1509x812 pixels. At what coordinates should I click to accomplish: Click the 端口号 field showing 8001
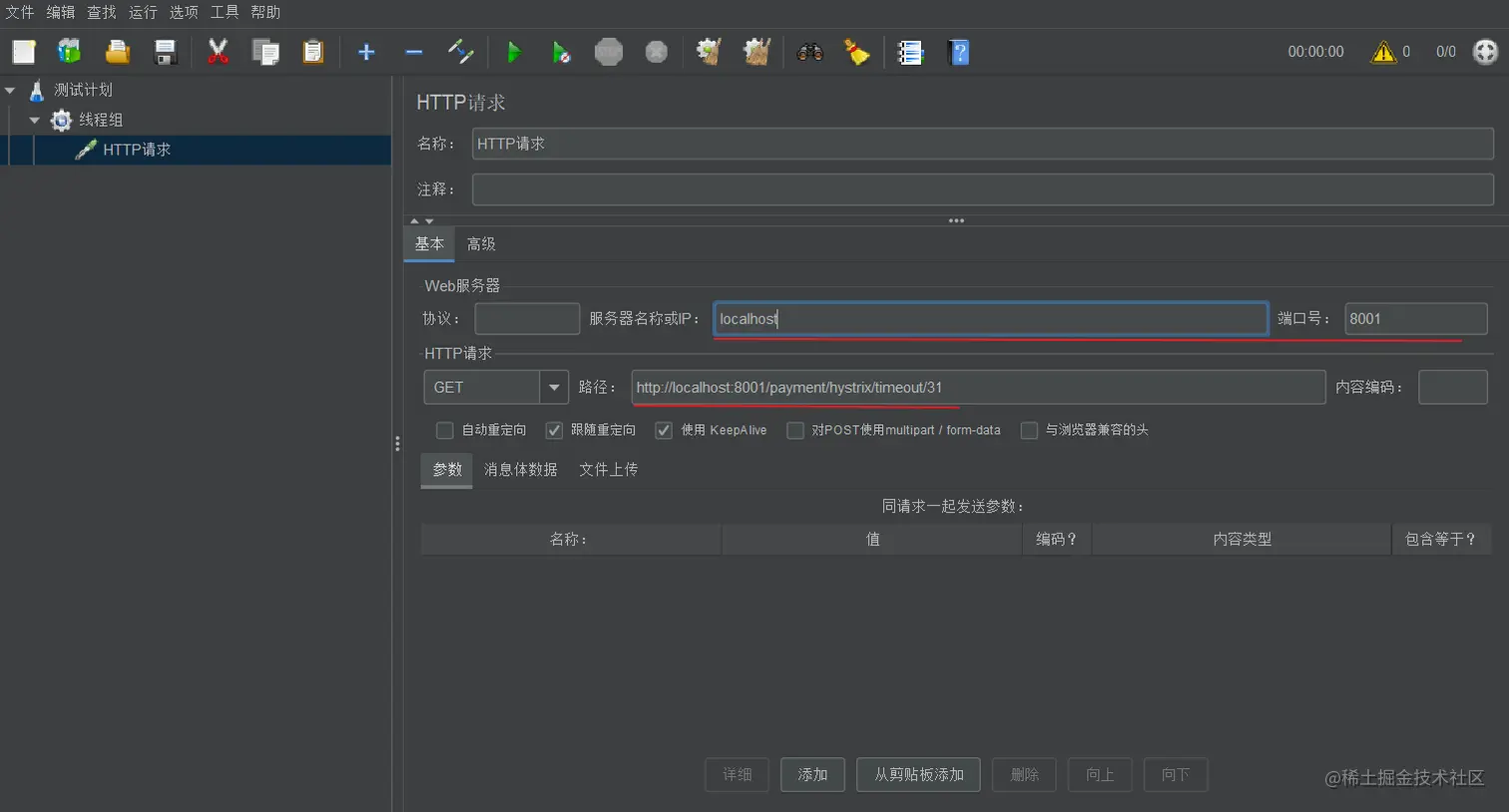tap(1416, 318)
